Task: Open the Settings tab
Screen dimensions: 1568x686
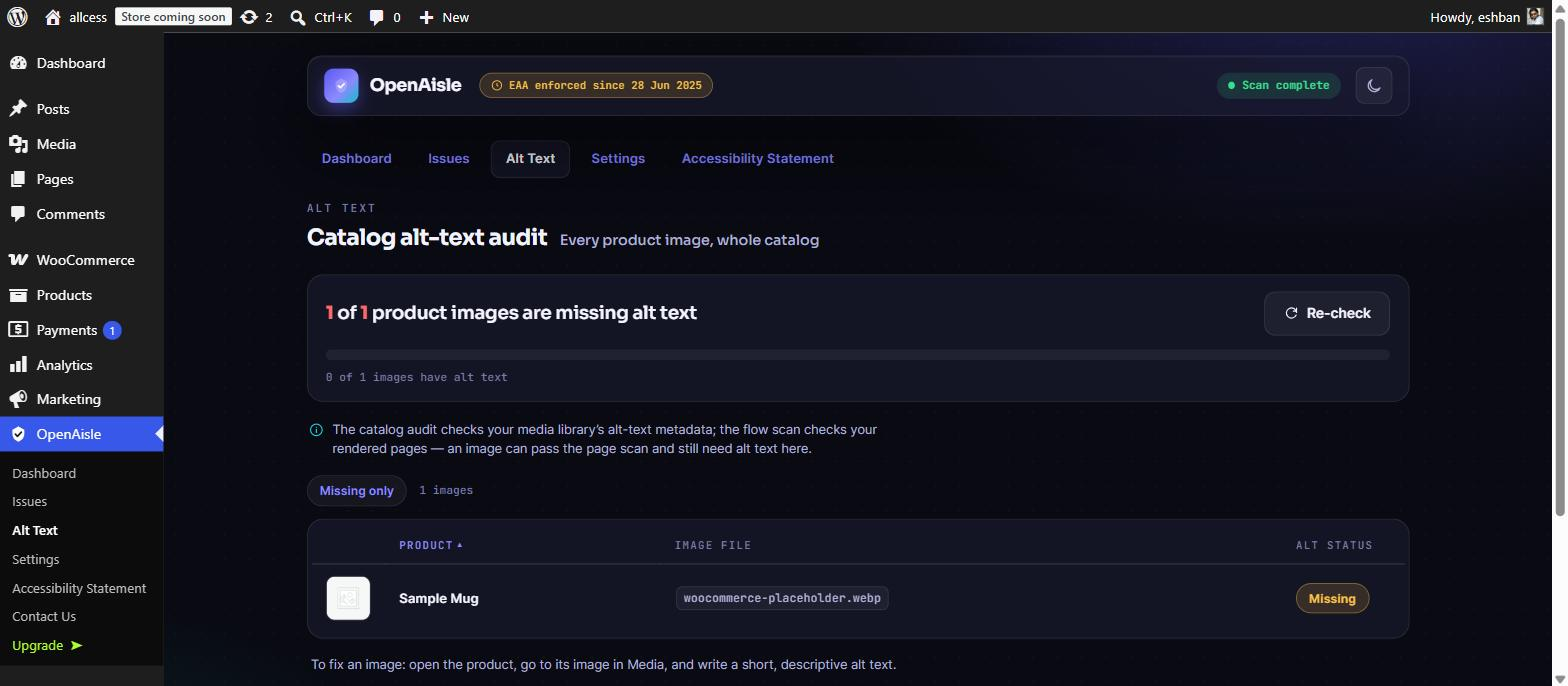Action: (x=618, y=159)
